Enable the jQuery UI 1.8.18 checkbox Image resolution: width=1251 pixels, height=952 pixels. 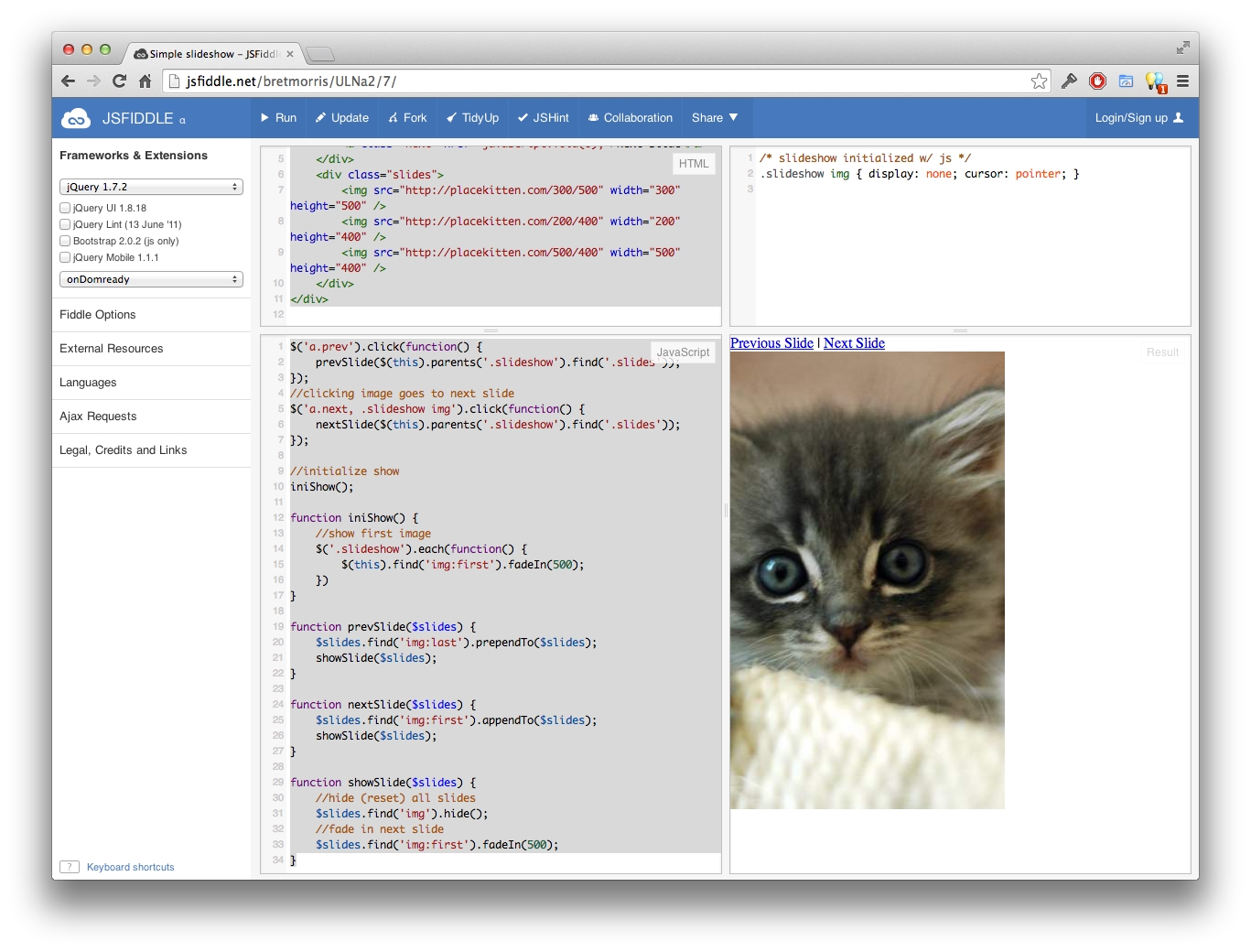[65, 208]
